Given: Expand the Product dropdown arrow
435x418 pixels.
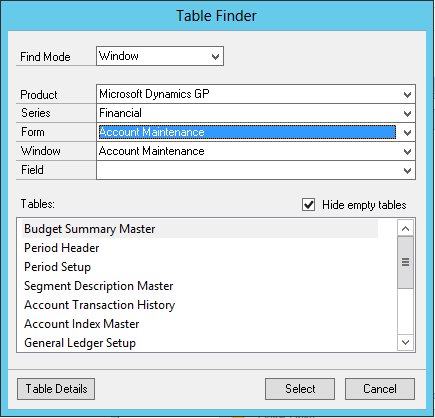Looking at the screenshot, I should pyautogui.click(x=407, y=94).
